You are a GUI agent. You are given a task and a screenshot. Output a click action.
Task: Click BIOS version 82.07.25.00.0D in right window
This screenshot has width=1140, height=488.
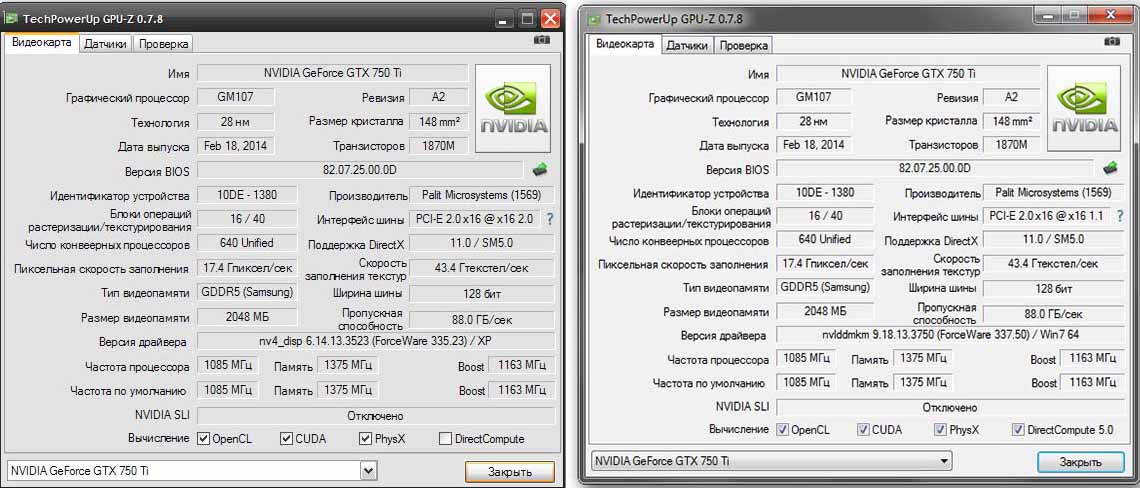935,168
